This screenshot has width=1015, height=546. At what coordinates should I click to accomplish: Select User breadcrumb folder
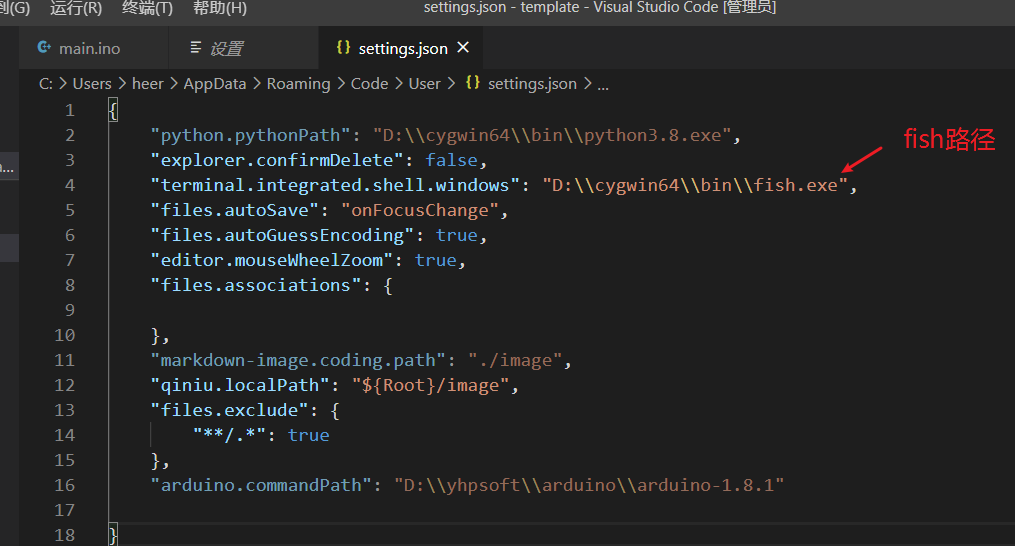pos(425,84)
